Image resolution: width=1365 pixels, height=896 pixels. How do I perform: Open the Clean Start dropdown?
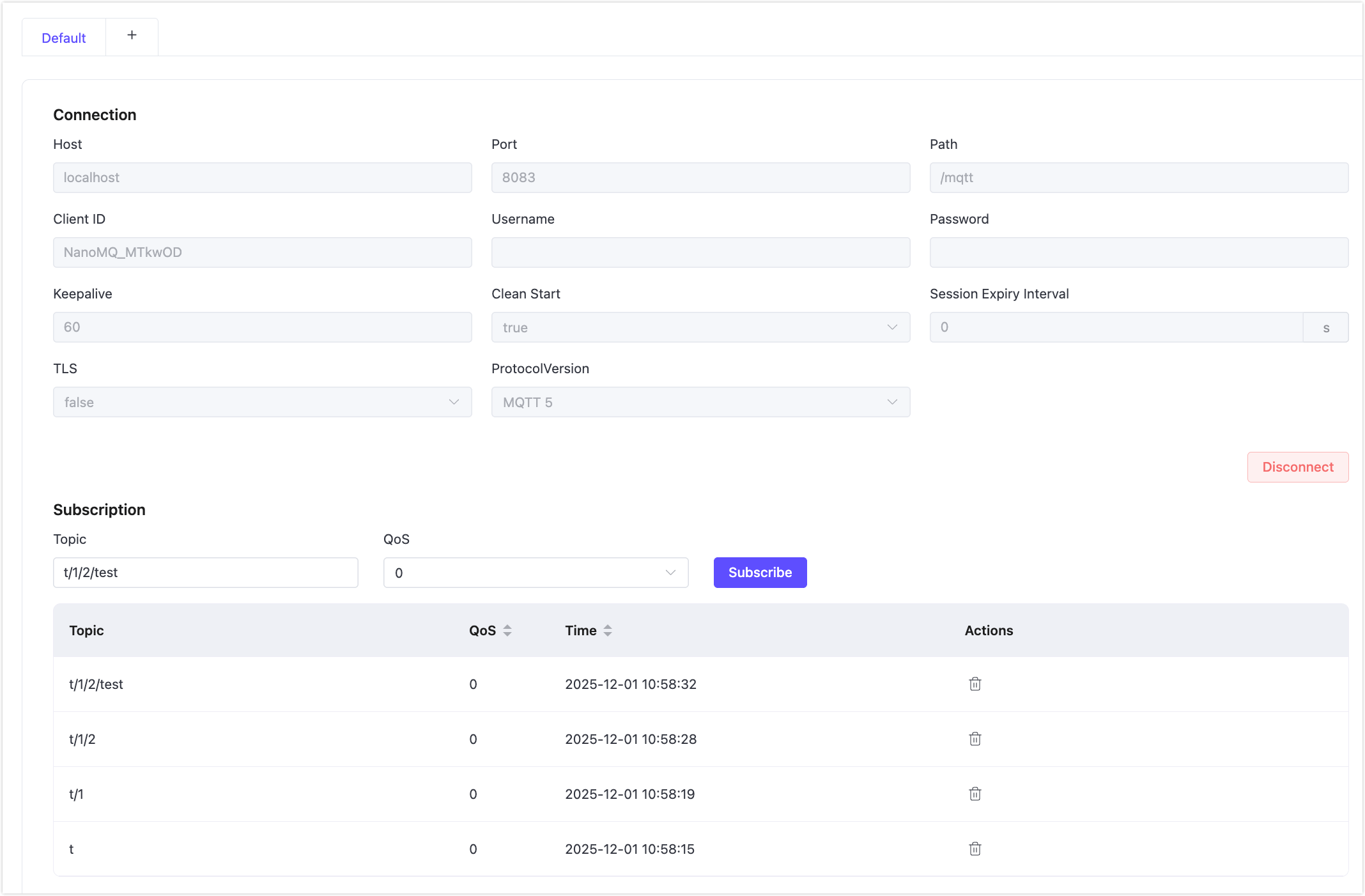(700, 327)
